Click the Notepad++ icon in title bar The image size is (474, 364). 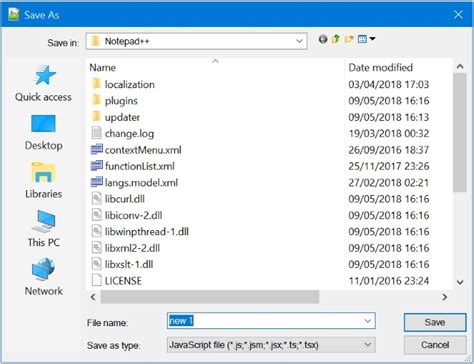point(14,14)
